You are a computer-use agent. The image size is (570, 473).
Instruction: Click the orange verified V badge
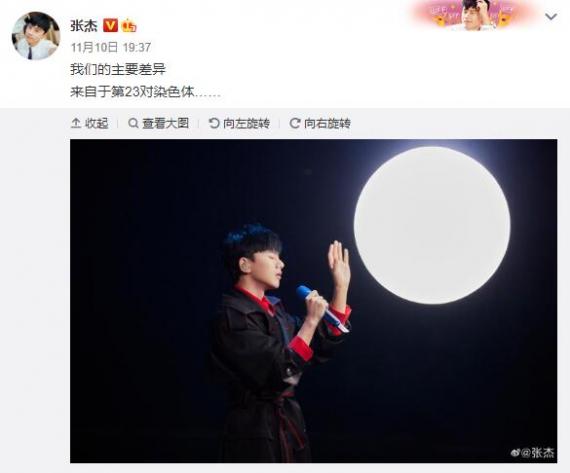coord(110,25)
